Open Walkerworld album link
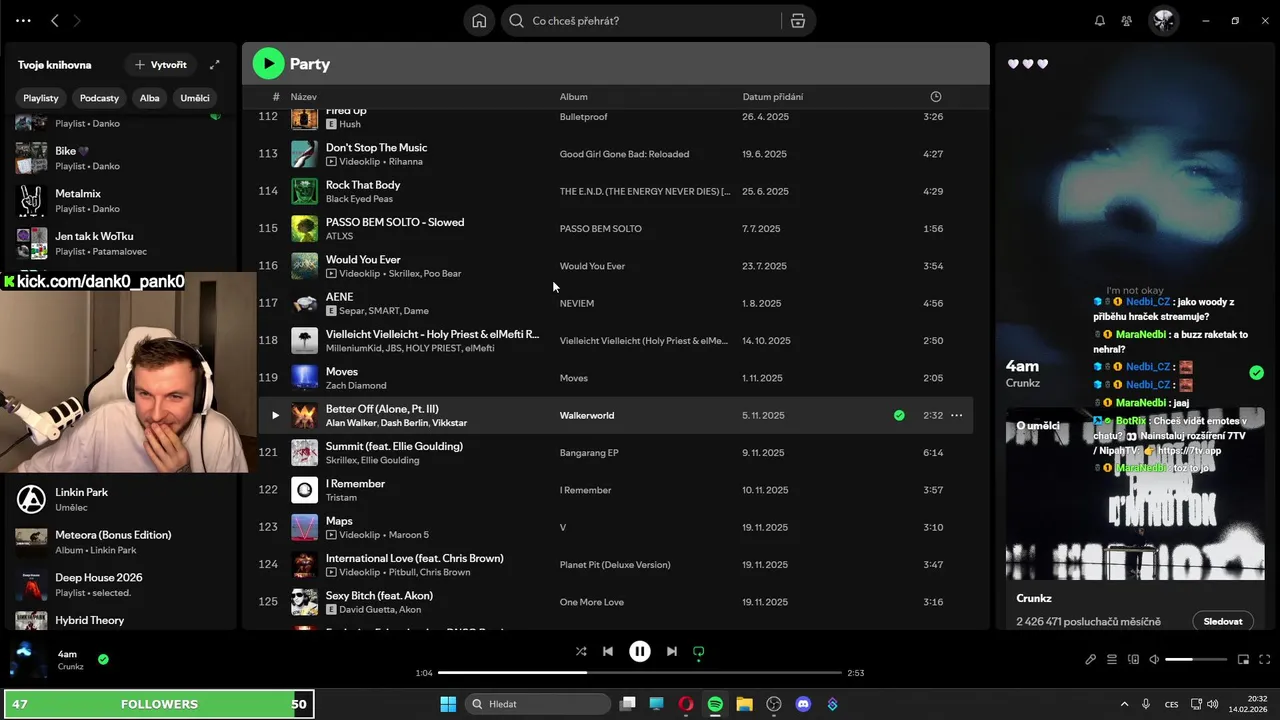The width and height of the screenshot is (1280, 720). point(587,415)
